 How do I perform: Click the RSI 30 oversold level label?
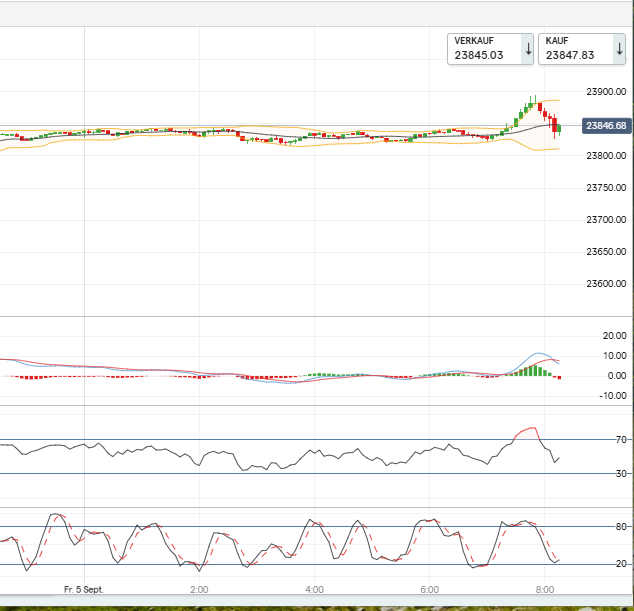[x=621, y=474]
